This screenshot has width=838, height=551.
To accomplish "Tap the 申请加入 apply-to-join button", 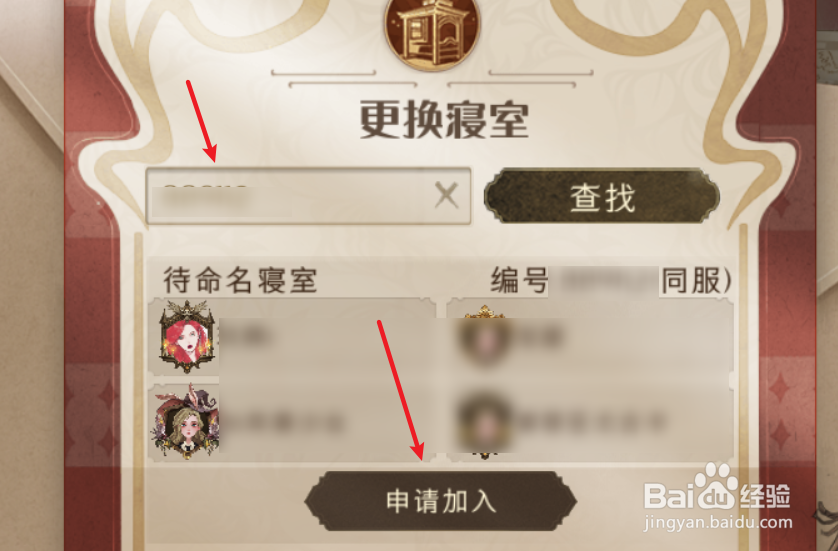I will click(440, 501).
